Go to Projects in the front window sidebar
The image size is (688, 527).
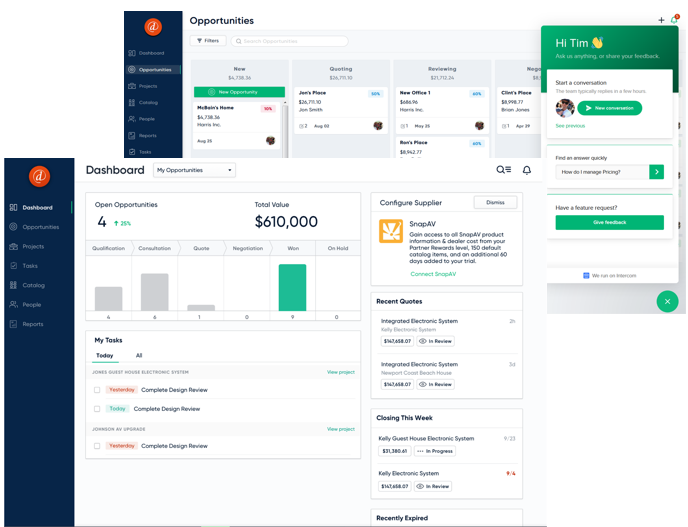click(x=27, y=246)
